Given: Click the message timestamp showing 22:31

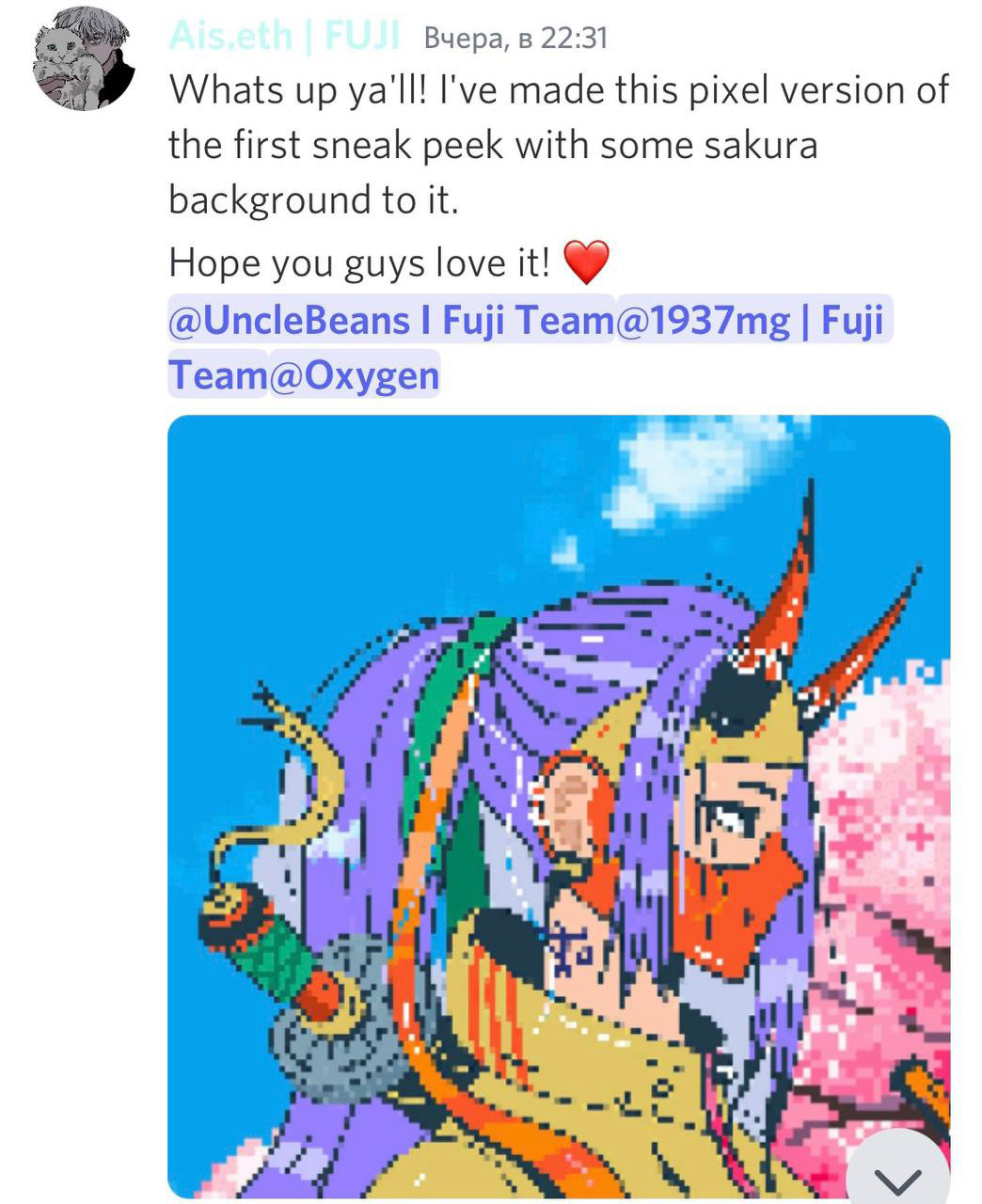Looking at the screenshot, I should [515, 37].
